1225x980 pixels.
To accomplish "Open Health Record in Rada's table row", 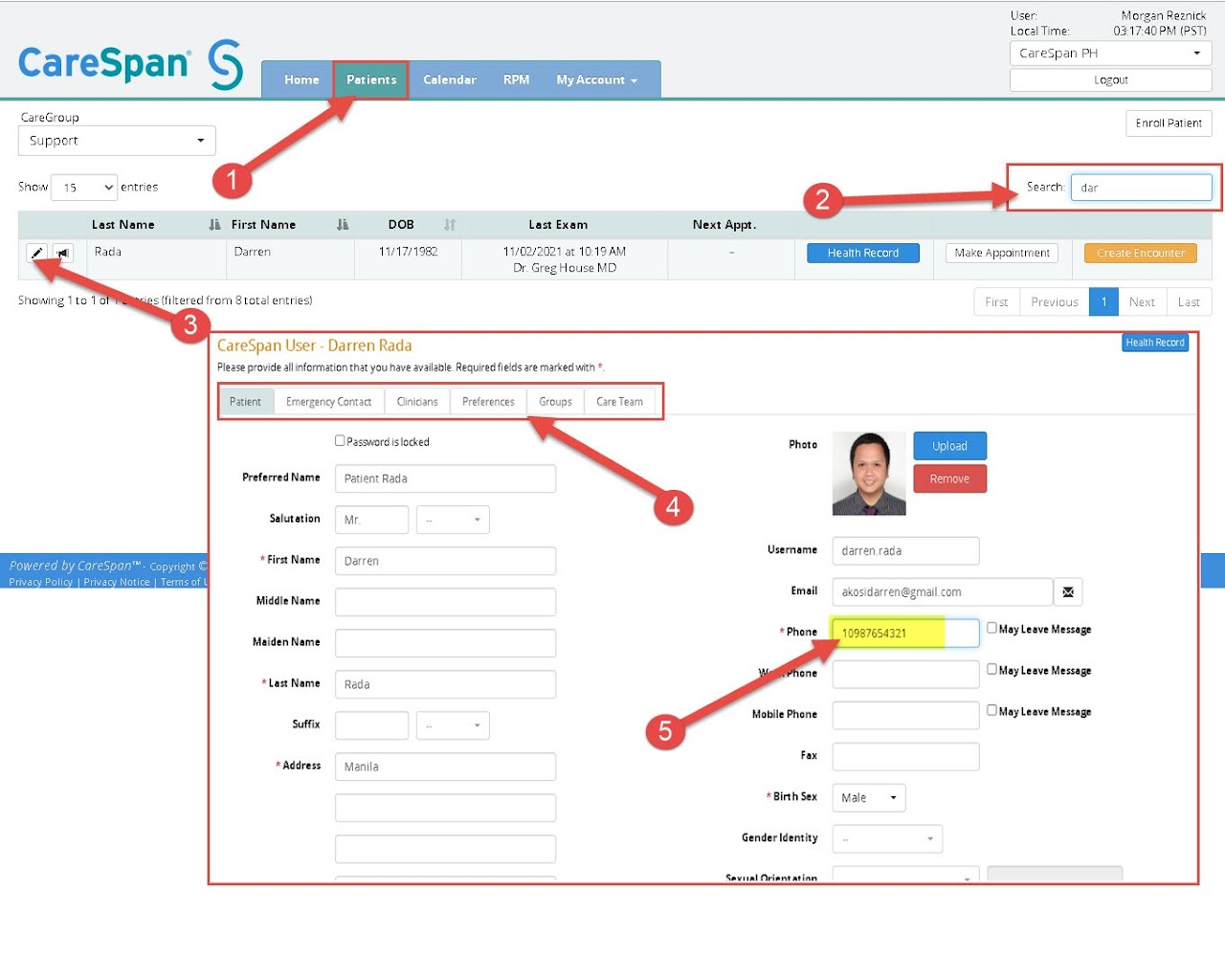I will pos(863,254).
